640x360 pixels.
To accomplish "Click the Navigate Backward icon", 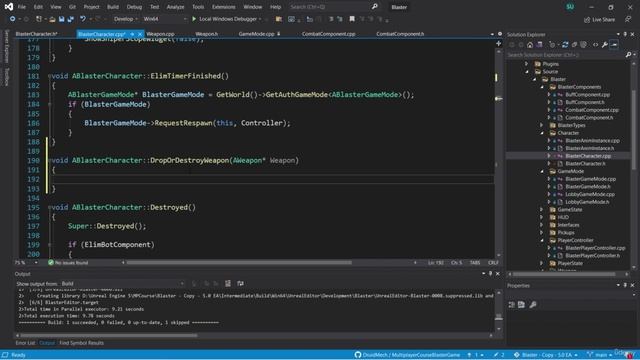I will [13, 19].
